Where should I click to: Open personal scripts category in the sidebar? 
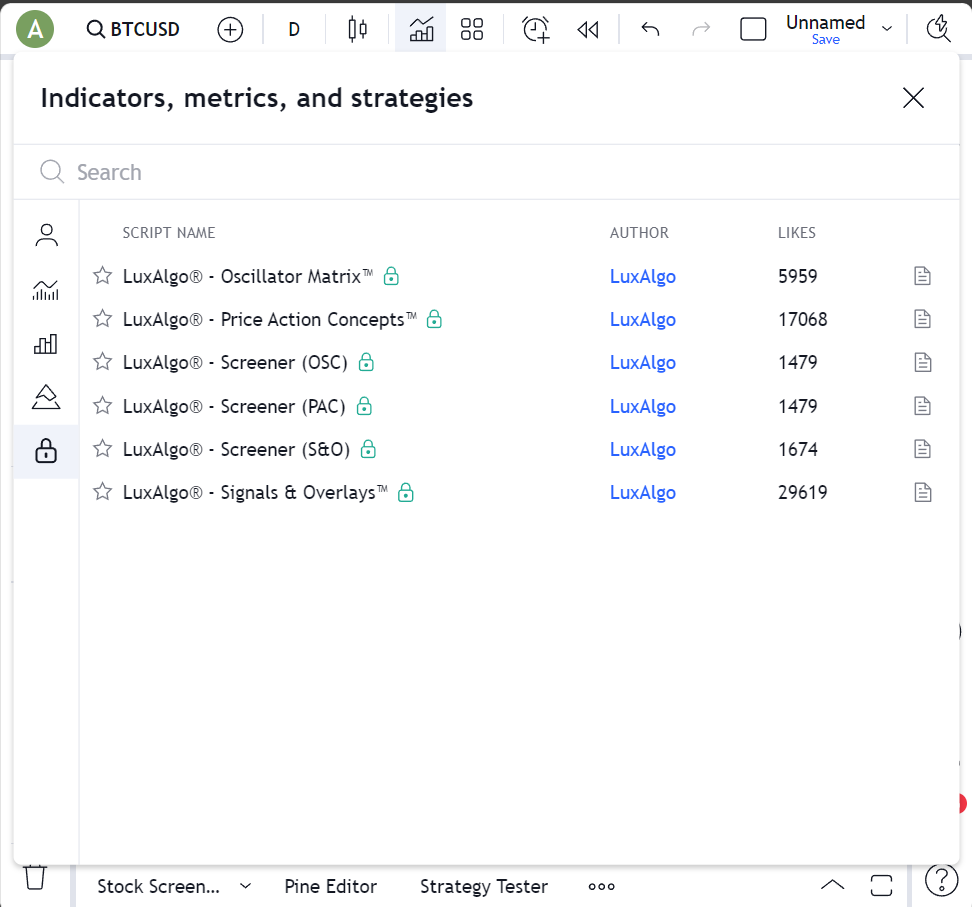[x=46, y=234]
